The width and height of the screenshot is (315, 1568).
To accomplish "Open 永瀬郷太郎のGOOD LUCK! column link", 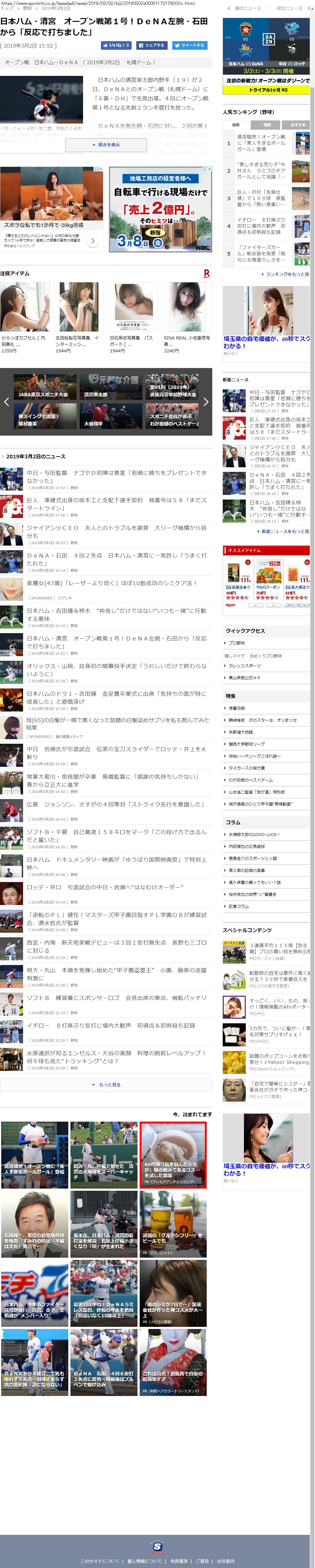I will pos(254,834).
